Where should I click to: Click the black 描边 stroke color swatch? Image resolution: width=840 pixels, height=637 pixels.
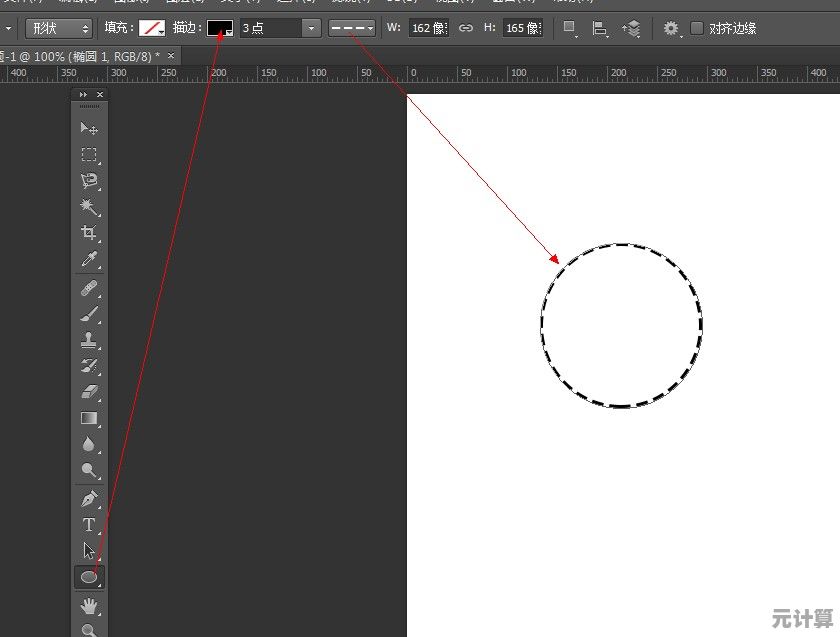pyautogui.click(x=220, y=28)
